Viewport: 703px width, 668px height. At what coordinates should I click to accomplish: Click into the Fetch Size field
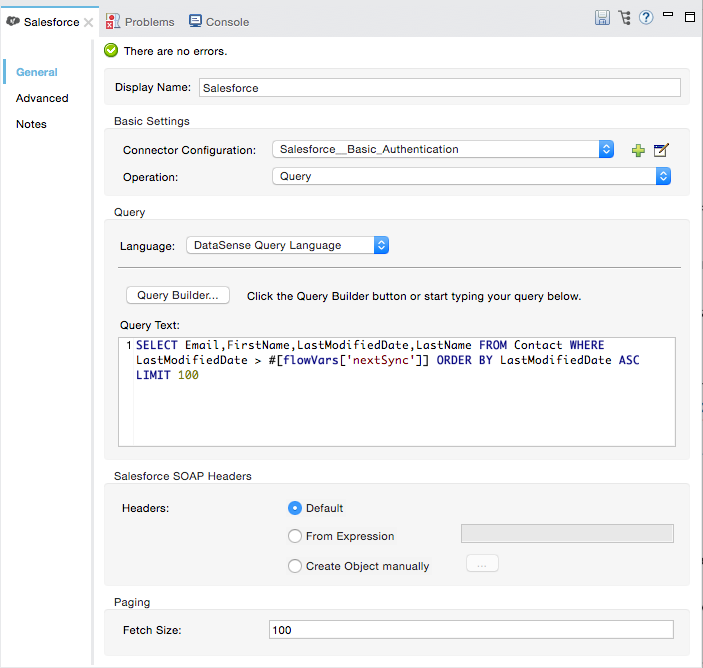470,630
